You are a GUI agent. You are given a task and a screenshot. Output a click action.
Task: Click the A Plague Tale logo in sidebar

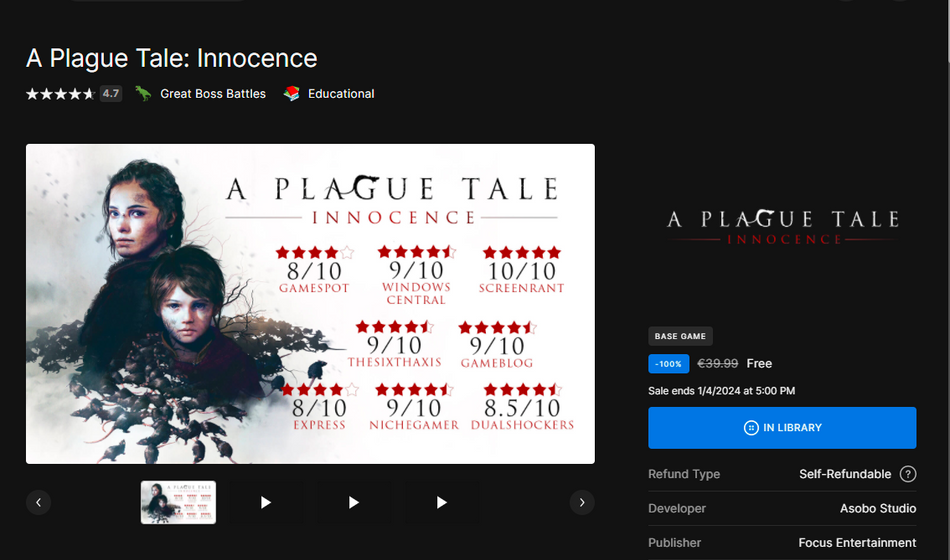click(782, 227)
